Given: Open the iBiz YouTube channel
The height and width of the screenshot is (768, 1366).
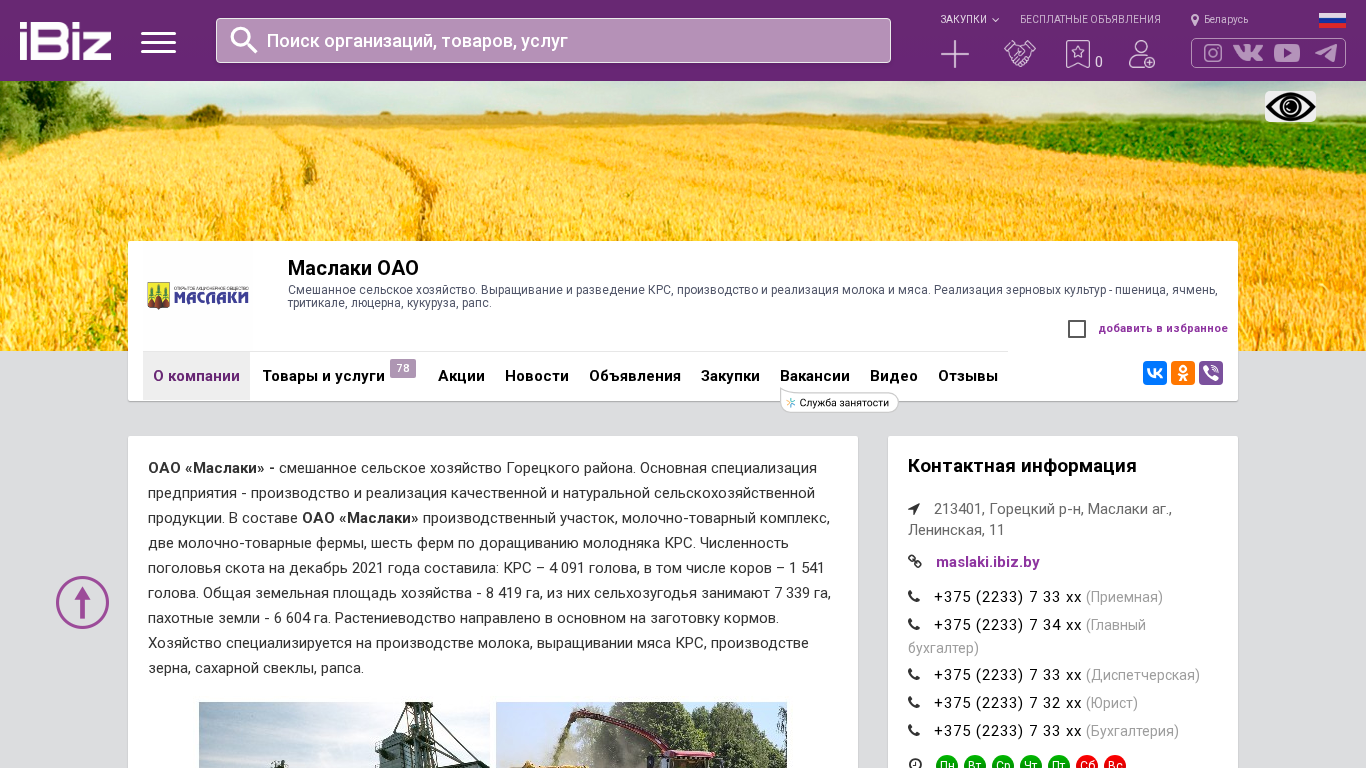Looking at the screenshot, I should pos(1287,53).
